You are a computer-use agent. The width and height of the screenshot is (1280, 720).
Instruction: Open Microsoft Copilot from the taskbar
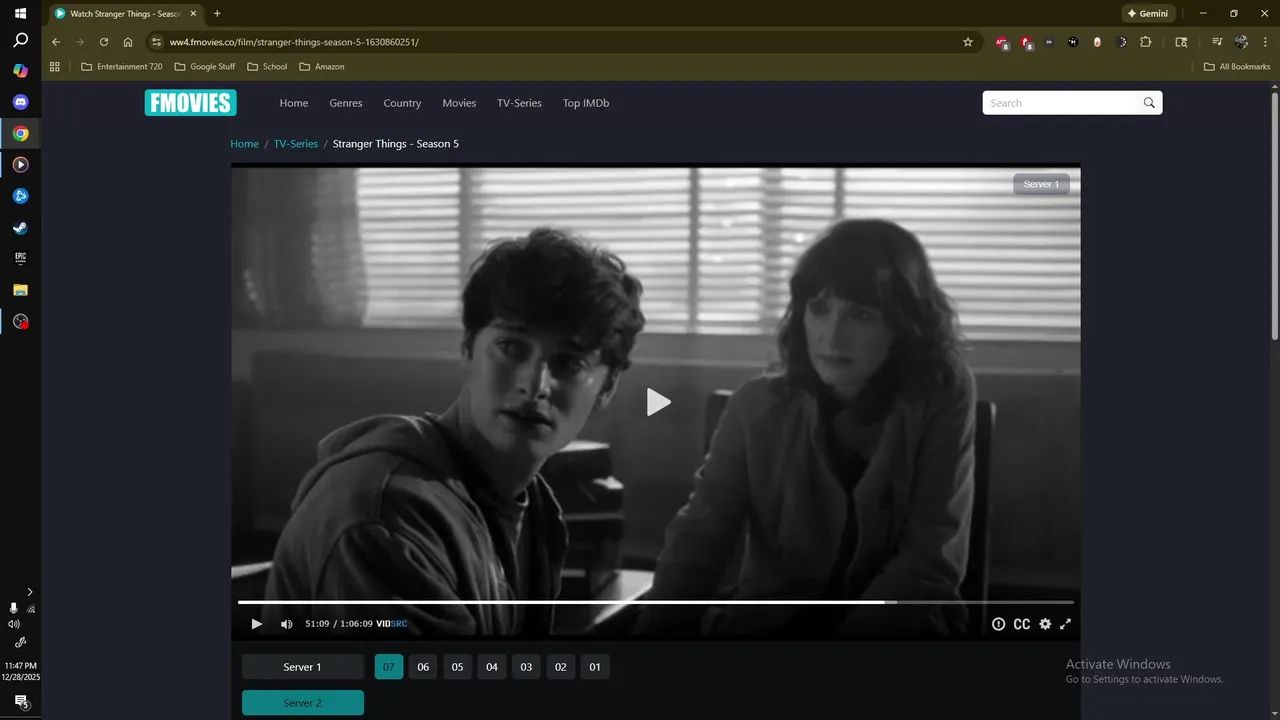pyautogui.click(x=20, y=71)
